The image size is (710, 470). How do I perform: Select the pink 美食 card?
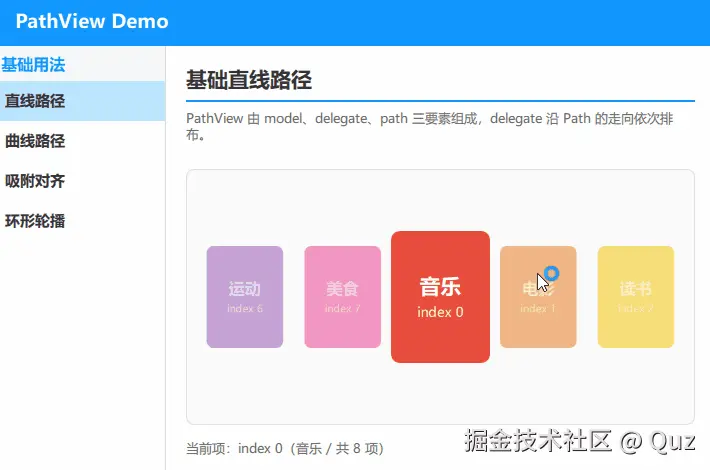(343, 297)
